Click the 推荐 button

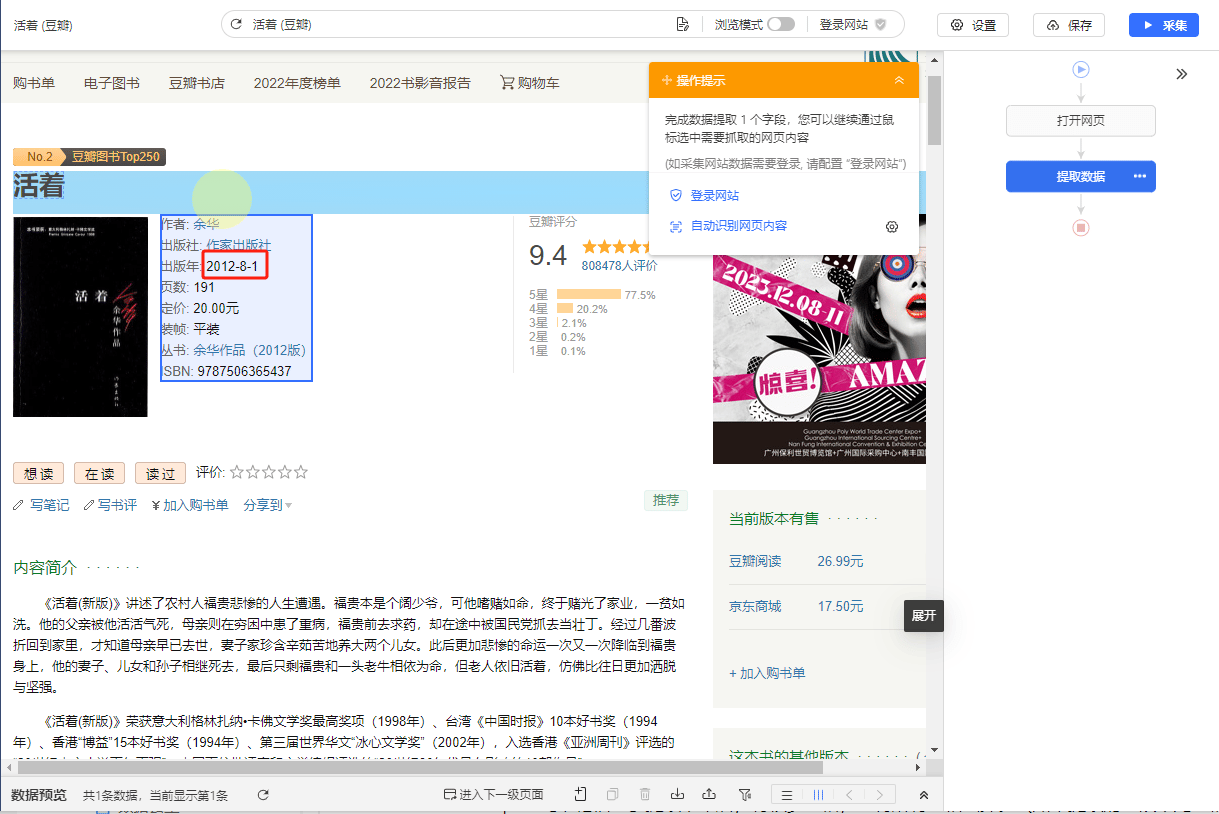tap(666, 500)
